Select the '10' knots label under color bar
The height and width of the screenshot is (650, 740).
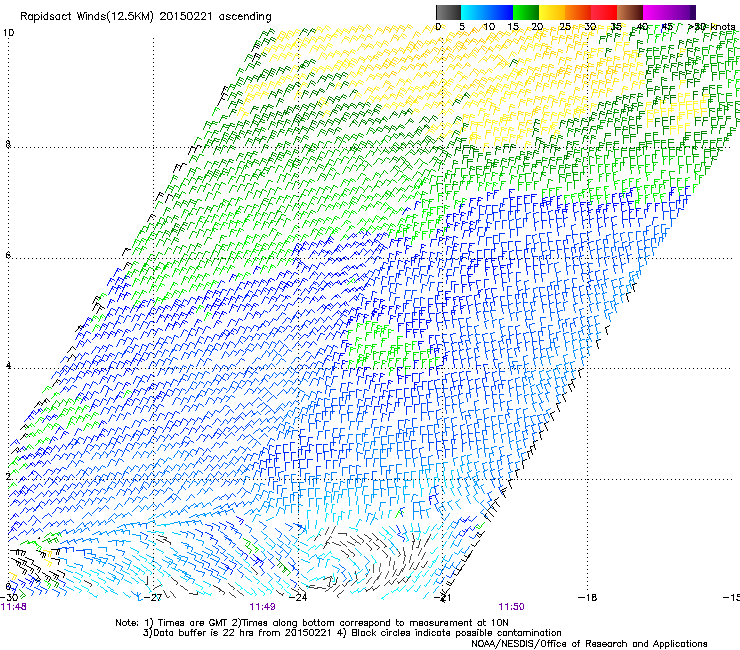489,26
